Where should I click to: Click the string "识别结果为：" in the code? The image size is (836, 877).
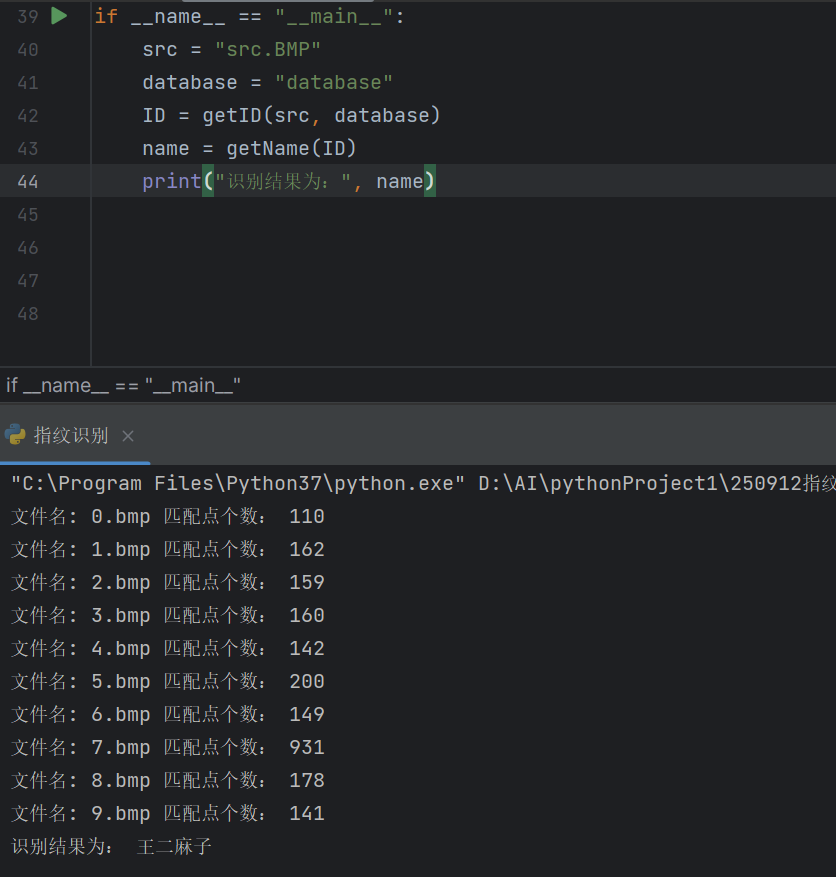283,181
